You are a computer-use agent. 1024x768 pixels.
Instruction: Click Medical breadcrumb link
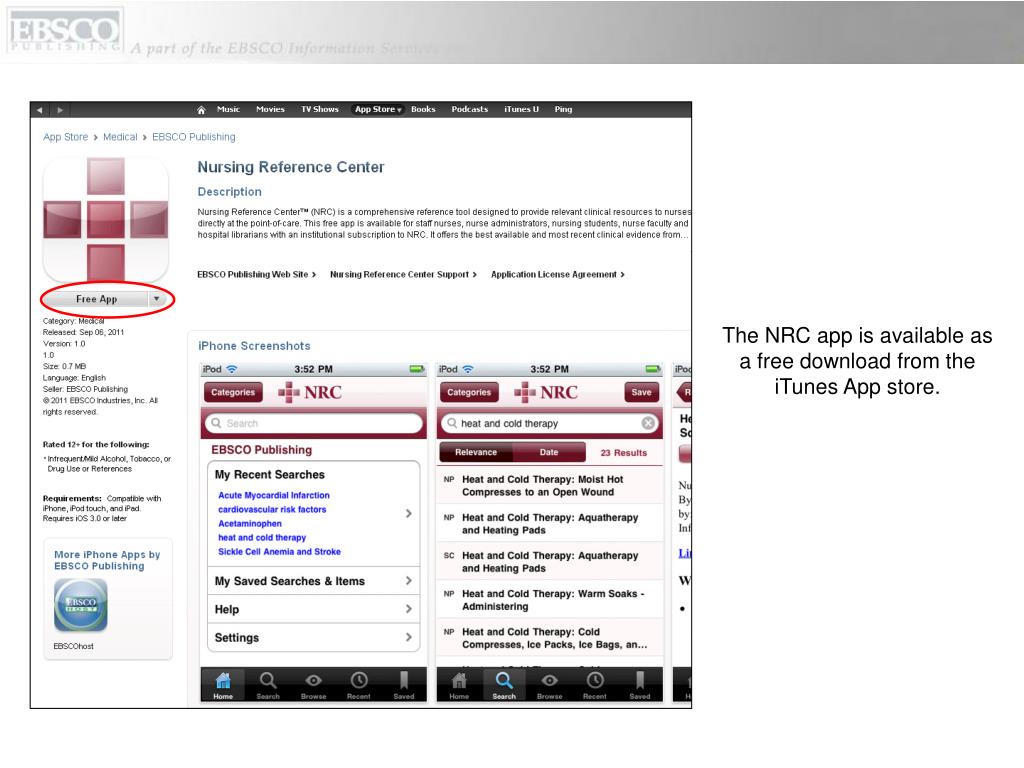[120, 137]
